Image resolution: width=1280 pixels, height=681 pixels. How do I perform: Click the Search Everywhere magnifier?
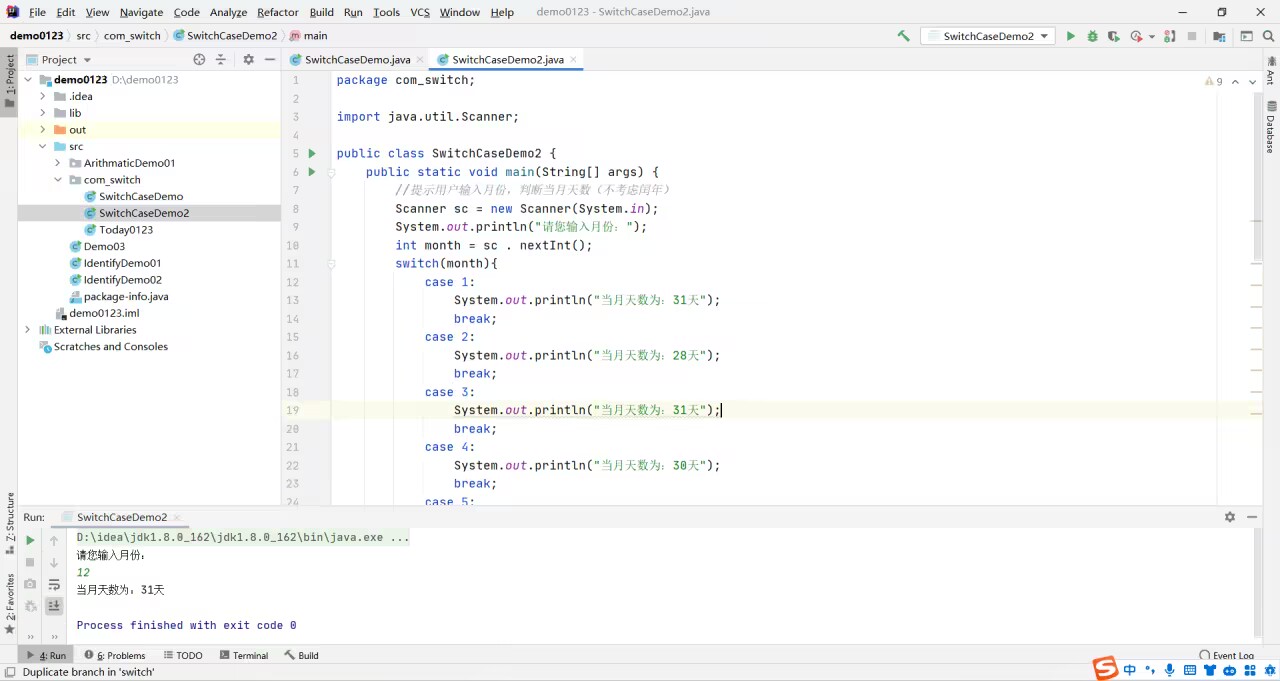pyautogui.click(x=1267, y=36)
